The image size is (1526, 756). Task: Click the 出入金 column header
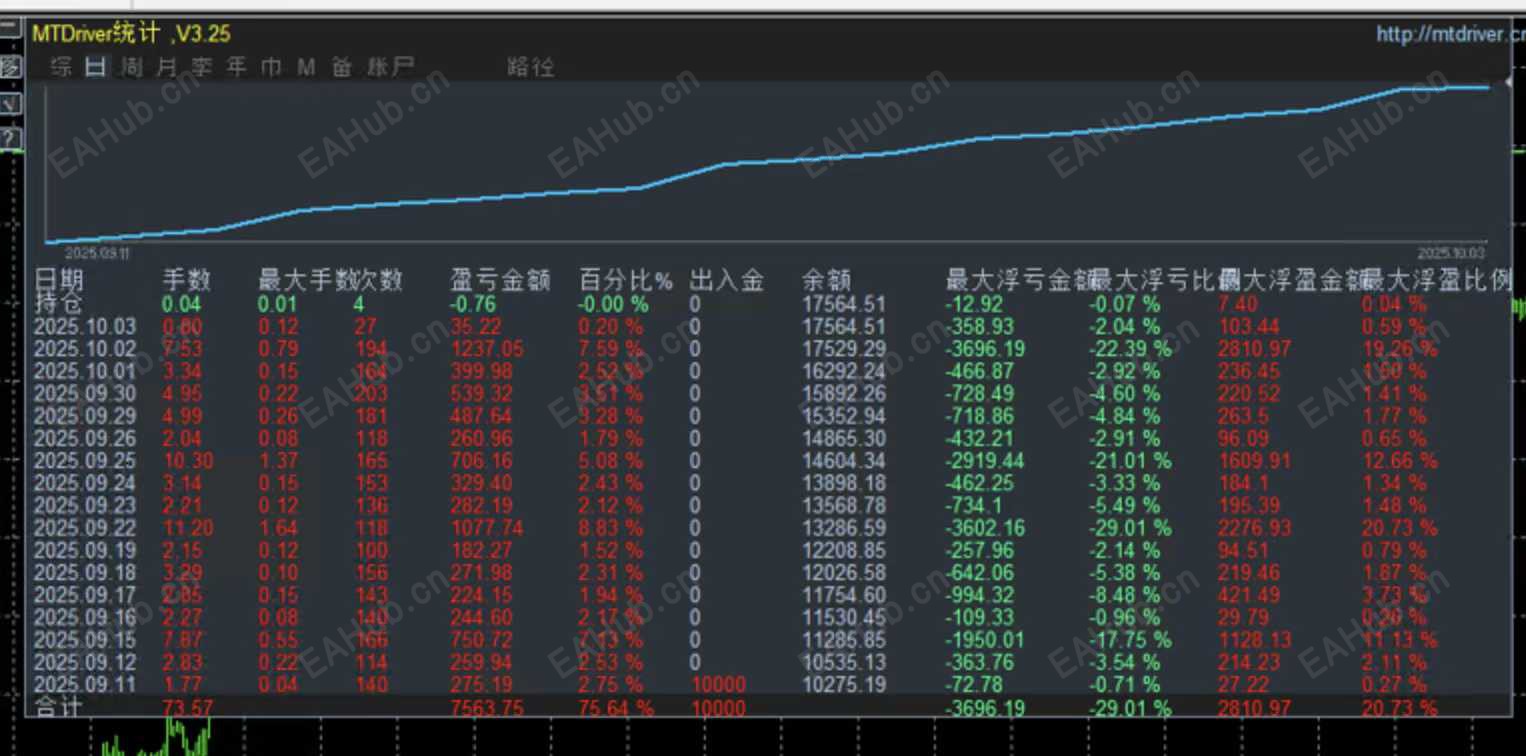(x=727, y=280)
